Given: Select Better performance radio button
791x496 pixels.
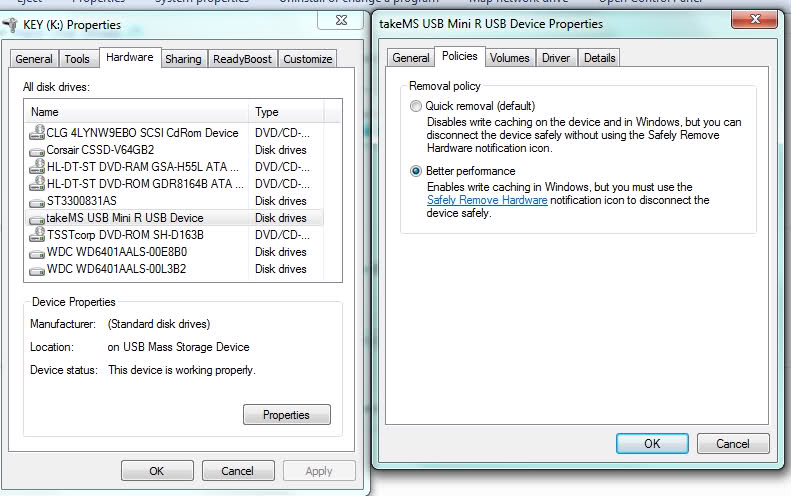Looking at the screenshot, I should pyautogui.click(x=415, y=171).
